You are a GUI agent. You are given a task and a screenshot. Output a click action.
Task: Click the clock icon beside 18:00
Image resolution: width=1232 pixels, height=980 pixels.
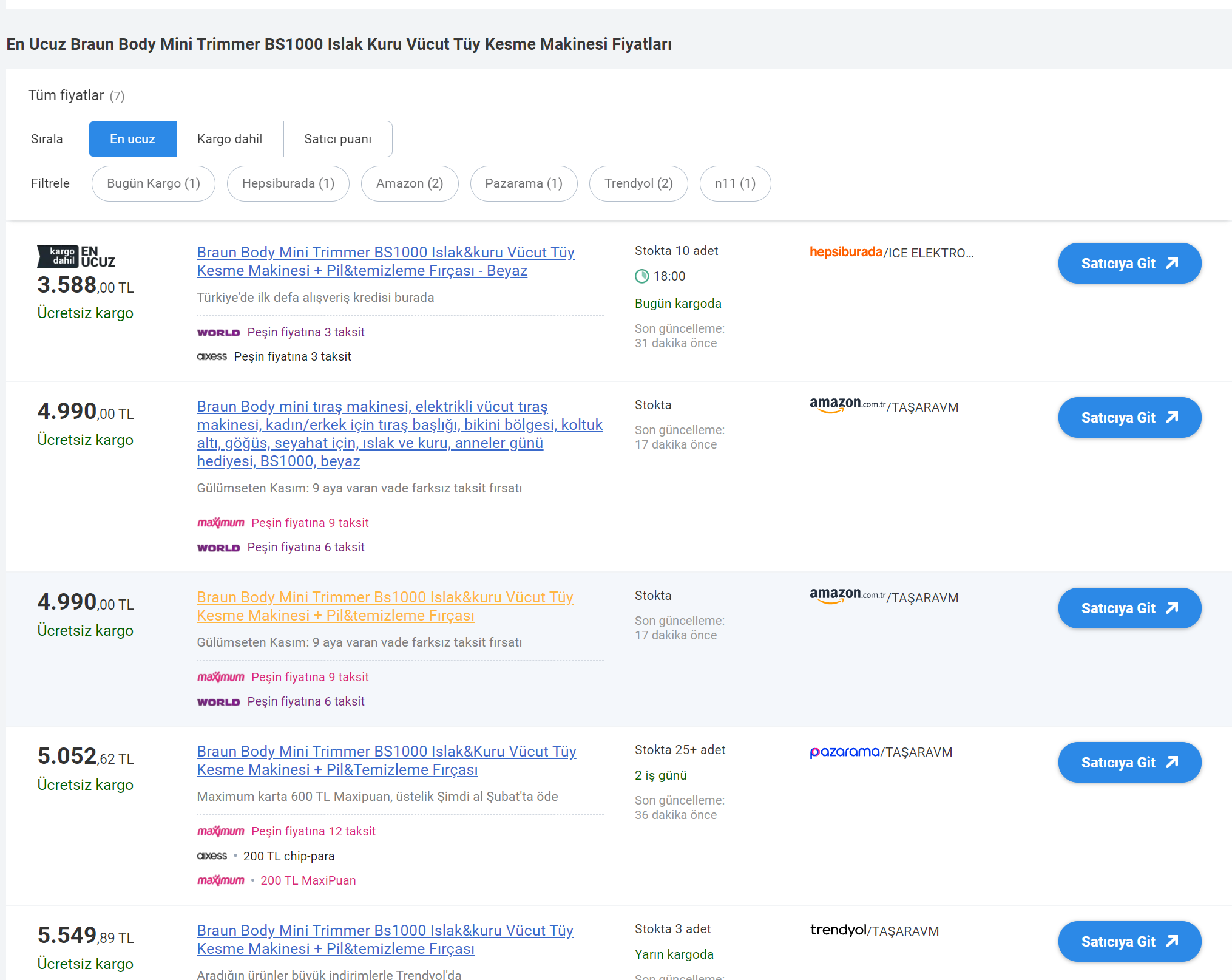[x=641, y=276]
